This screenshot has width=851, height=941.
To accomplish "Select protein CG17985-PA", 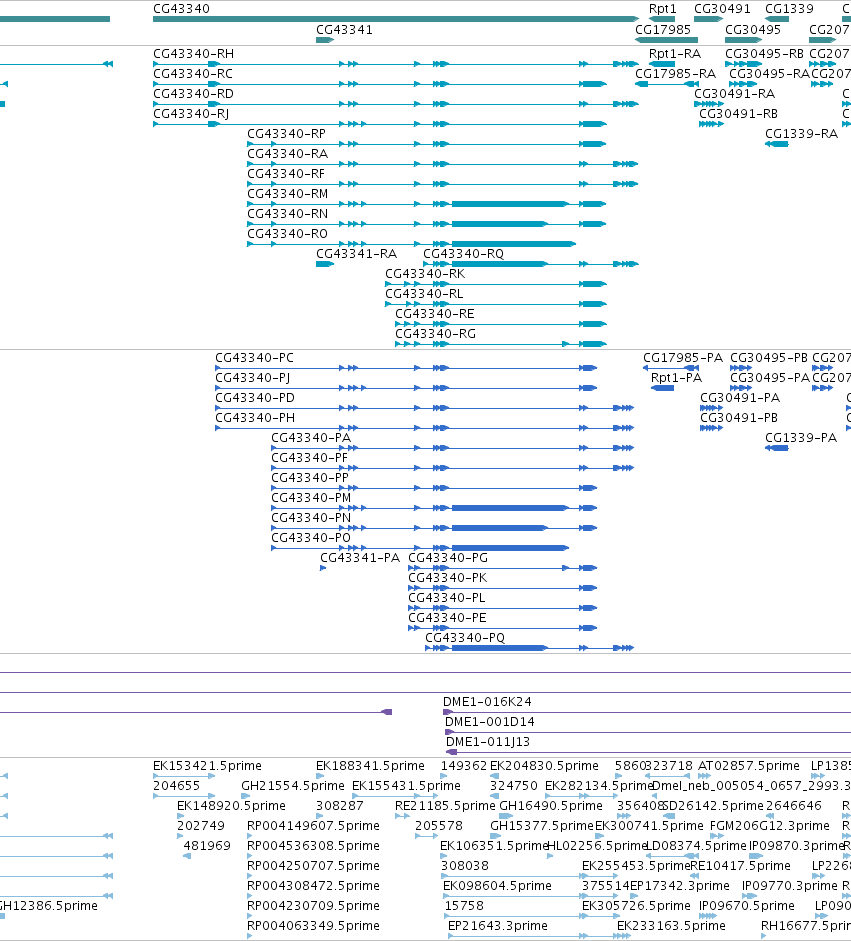I will click(x=683, y=358).
